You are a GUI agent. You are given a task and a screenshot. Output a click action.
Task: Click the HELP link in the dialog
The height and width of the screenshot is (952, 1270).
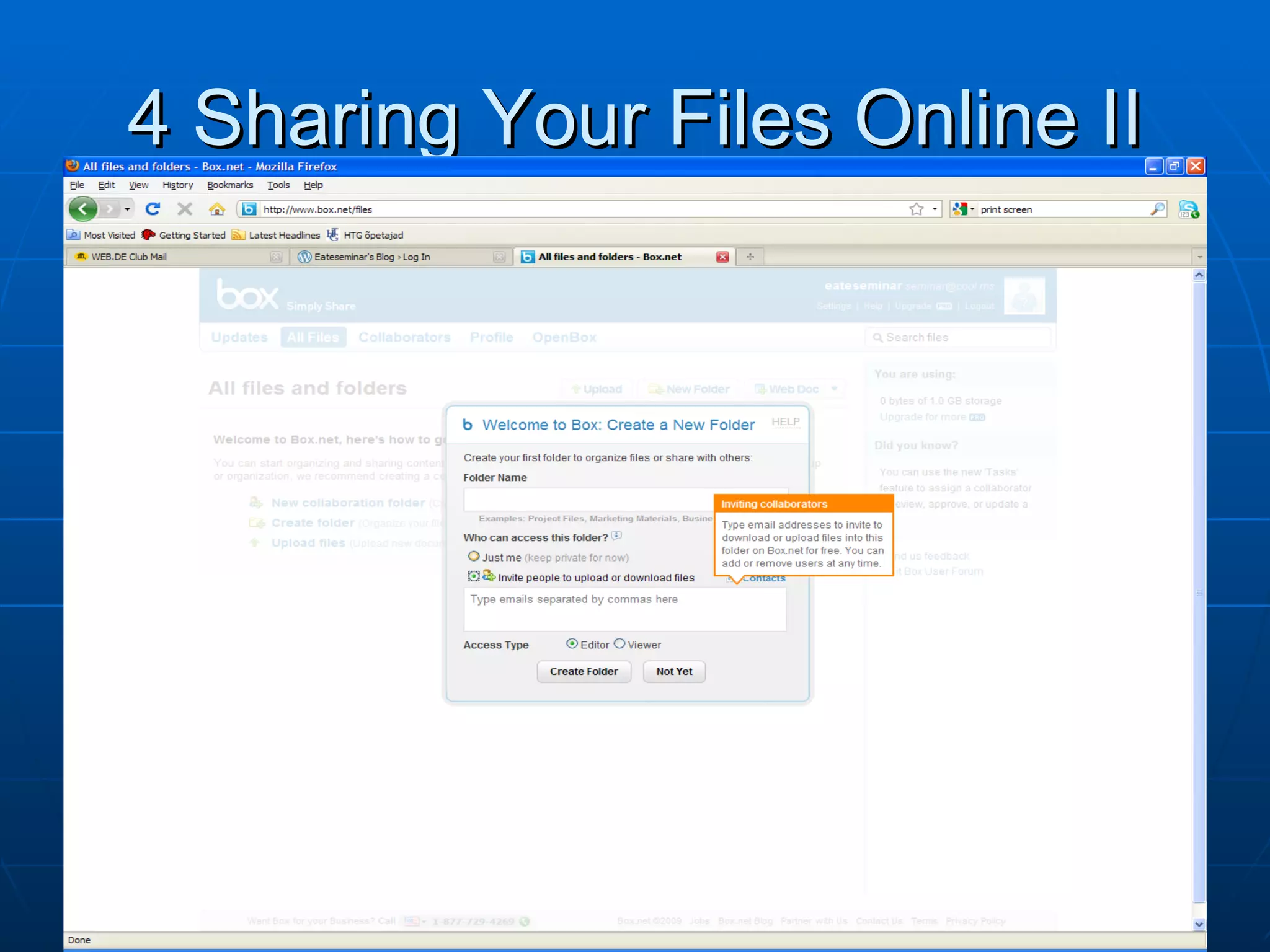(x=785, y=422)
